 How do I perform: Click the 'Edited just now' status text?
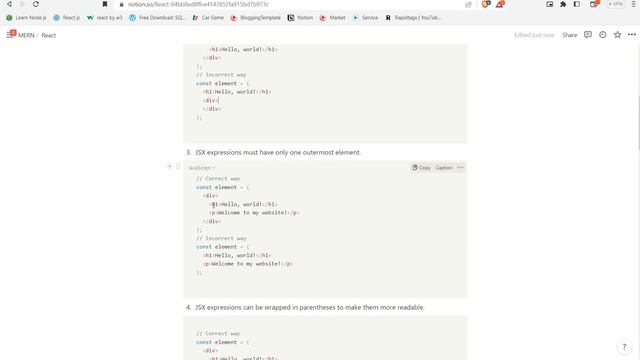click(534, 35)
